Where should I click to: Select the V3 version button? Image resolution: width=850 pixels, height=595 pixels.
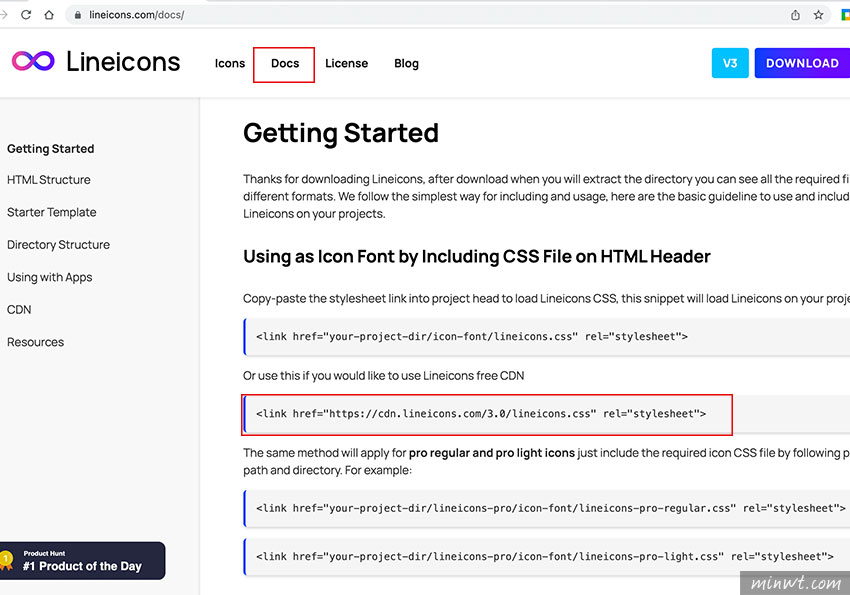tap(730, 63)
